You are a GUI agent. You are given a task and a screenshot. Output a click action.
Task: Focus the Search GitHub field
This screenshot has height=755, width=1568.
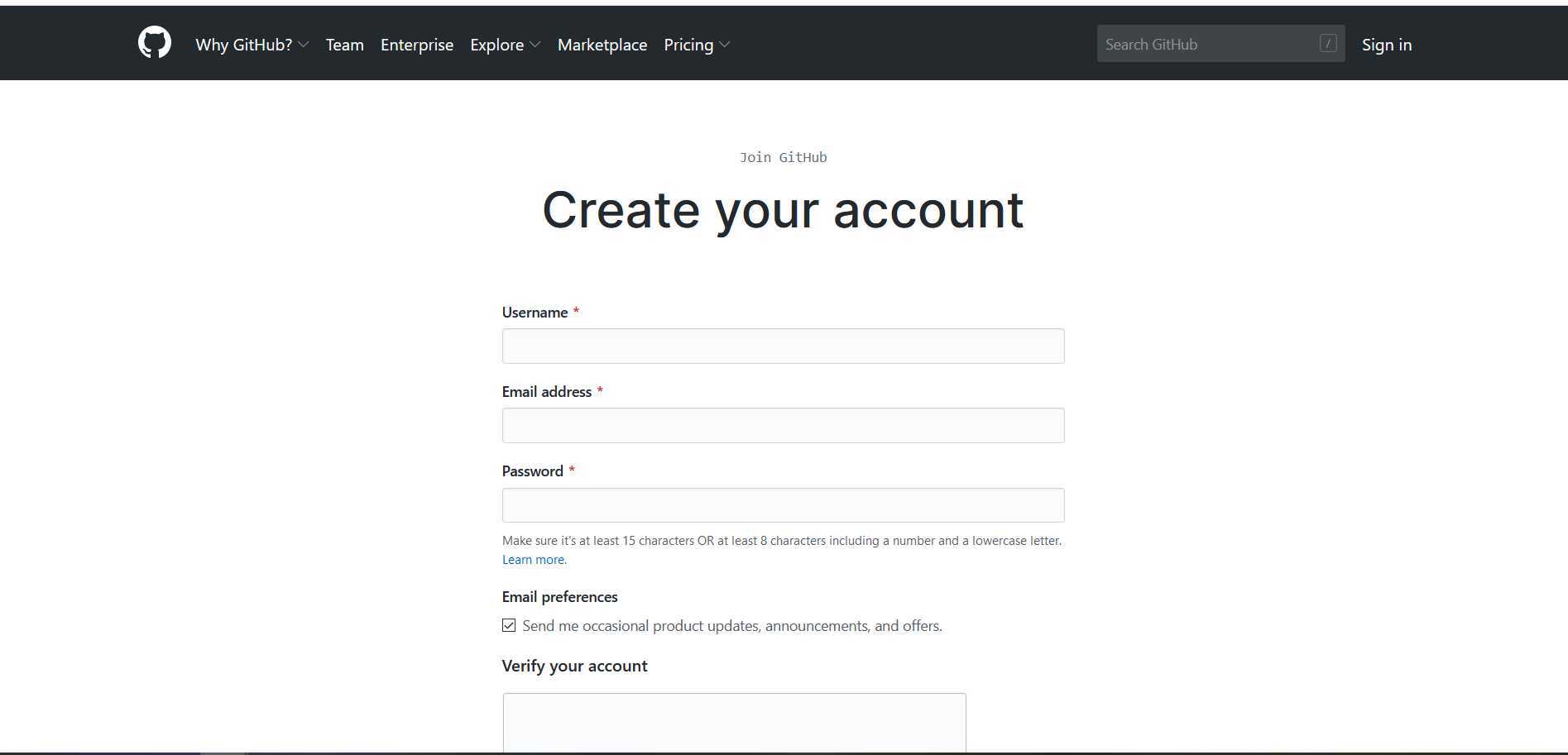[1220, 44]
